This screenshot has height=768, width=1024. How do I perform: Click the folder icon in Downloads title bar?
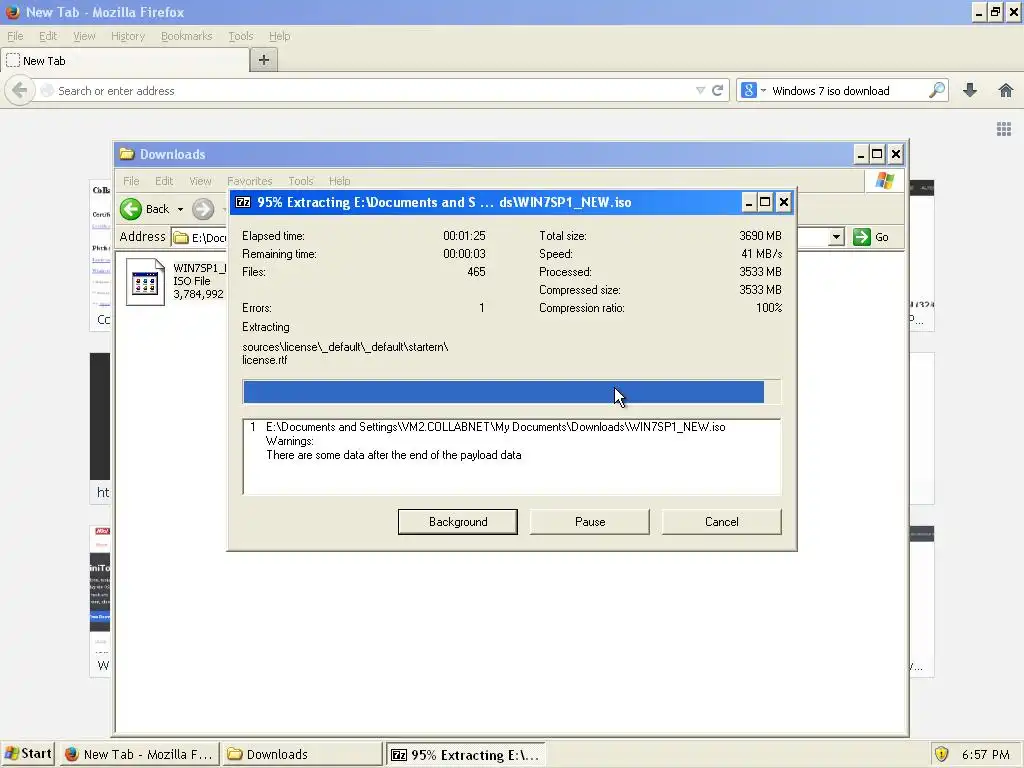127,154
